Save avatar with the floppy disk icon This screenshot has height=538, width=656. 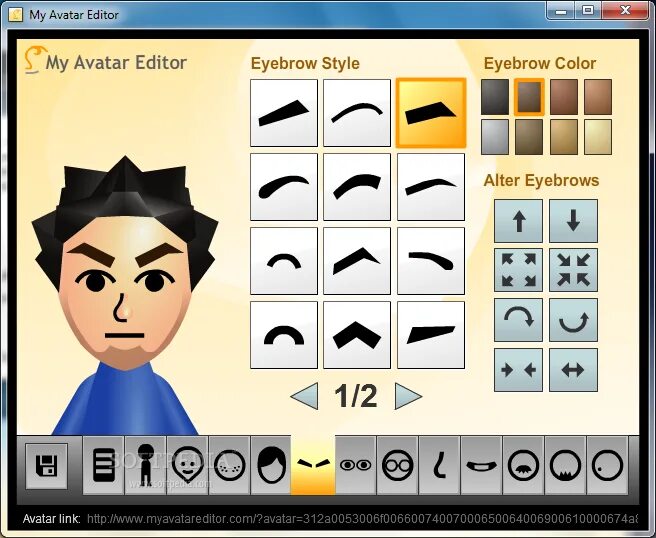click(x=46, y=466)
